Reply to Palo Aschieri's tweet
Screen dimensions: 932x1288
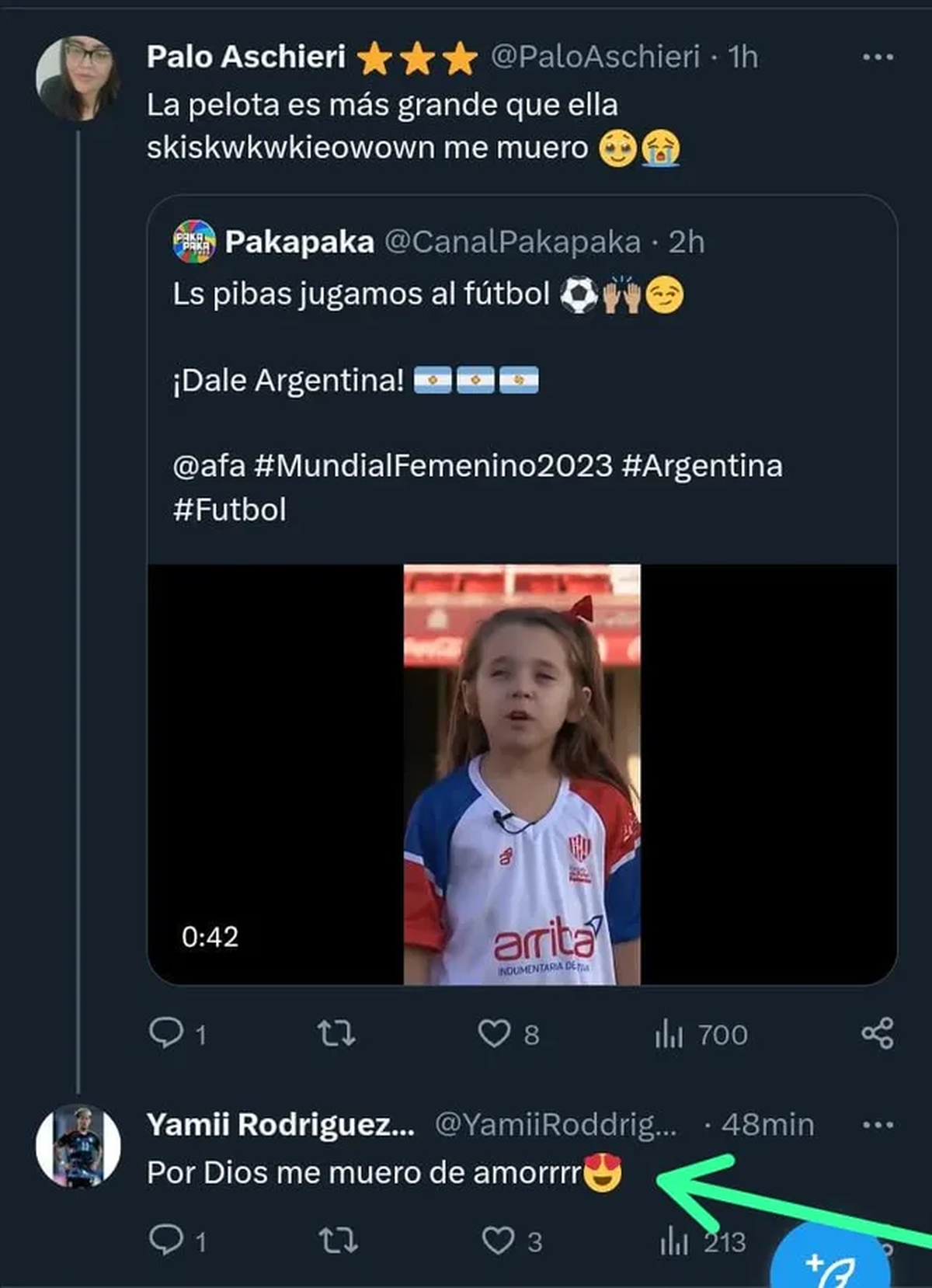165,1033
